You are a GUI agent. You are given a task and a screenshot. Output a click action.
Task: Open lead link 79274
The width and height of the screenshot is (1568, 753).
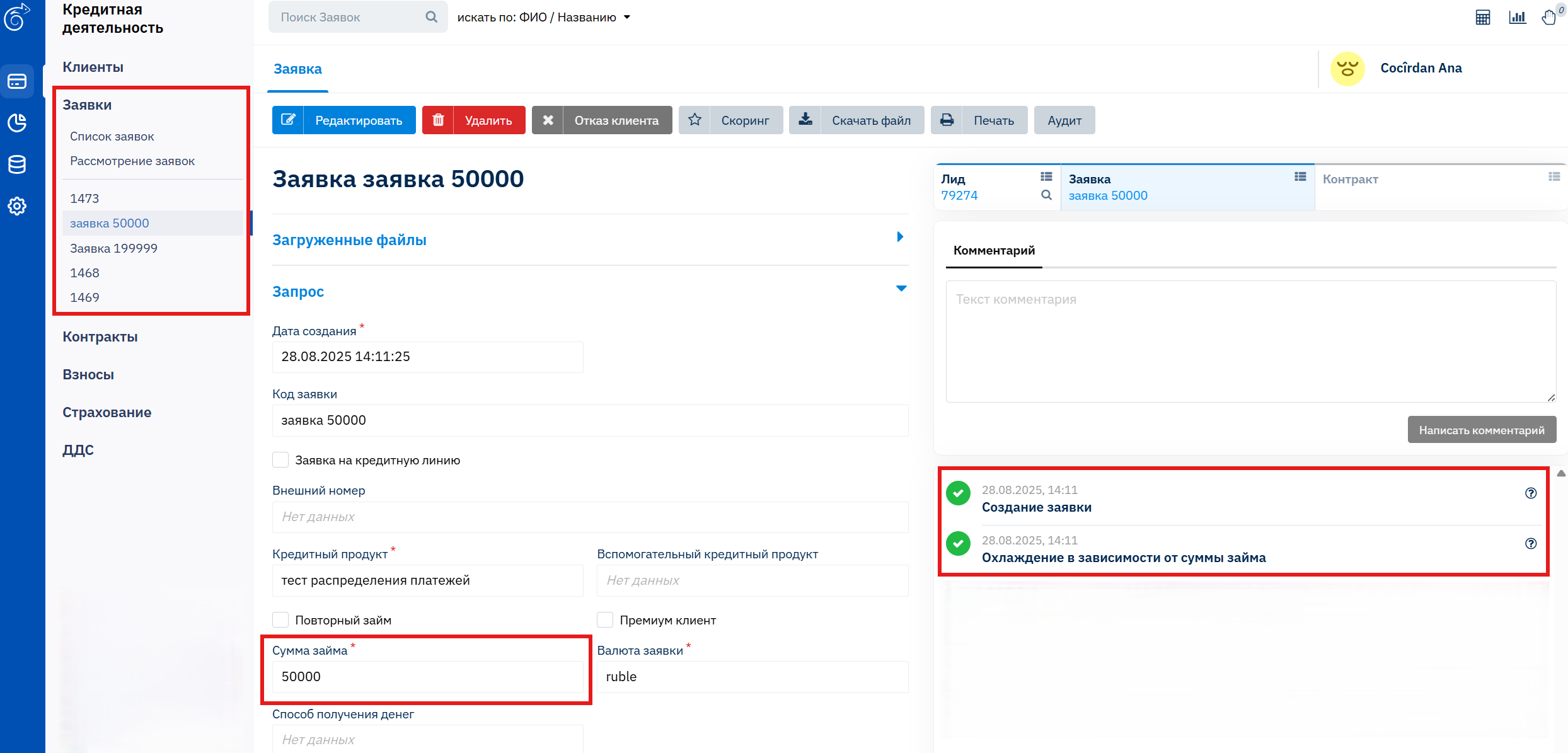point(959,195)
